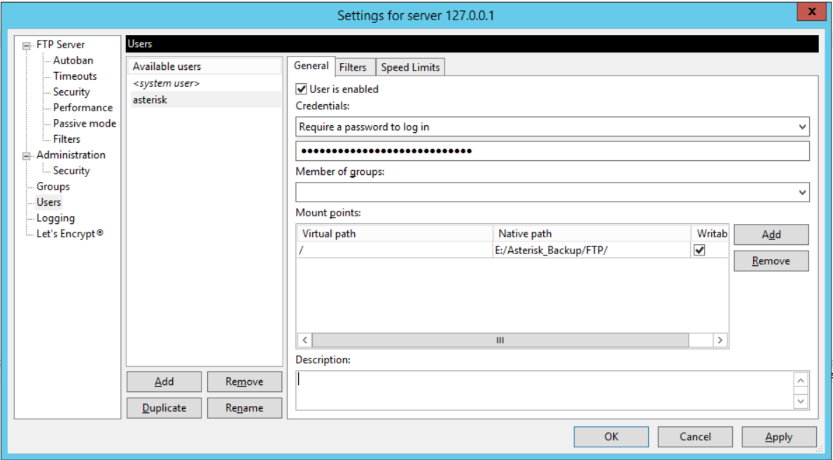Open Passive mode settings page
The image size is (833, 460).
84,124
